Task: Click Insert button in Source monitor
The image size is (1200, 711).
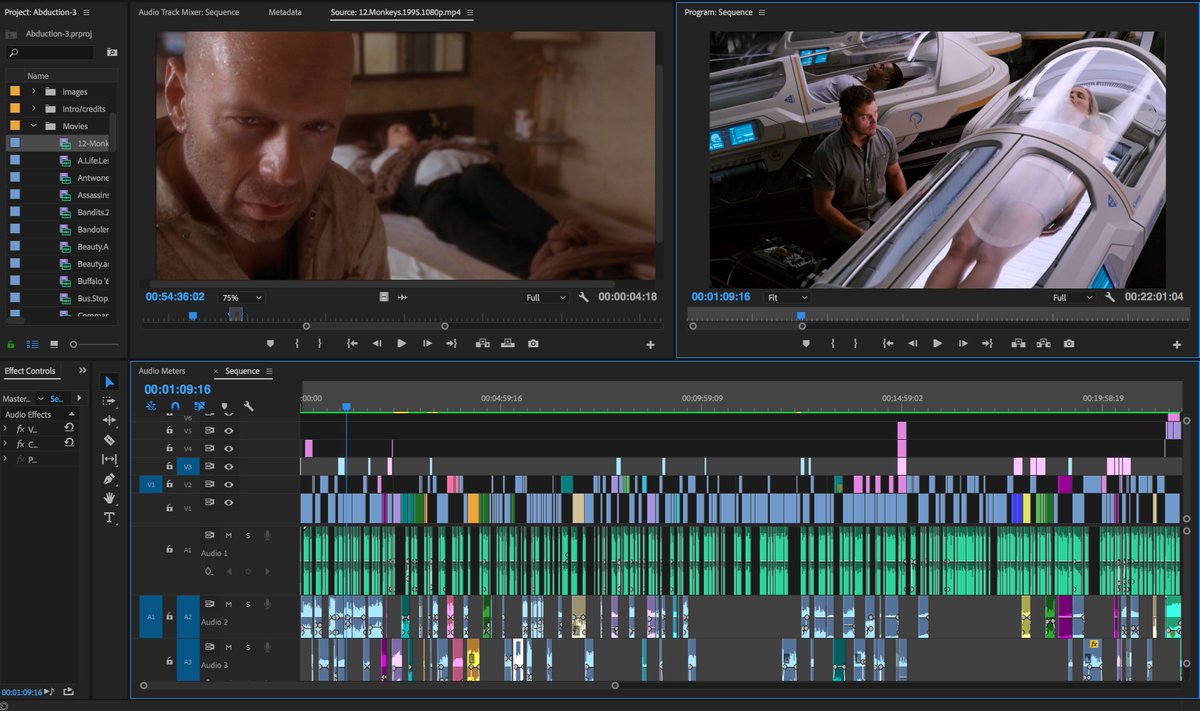Action: [x=482, y=343]
